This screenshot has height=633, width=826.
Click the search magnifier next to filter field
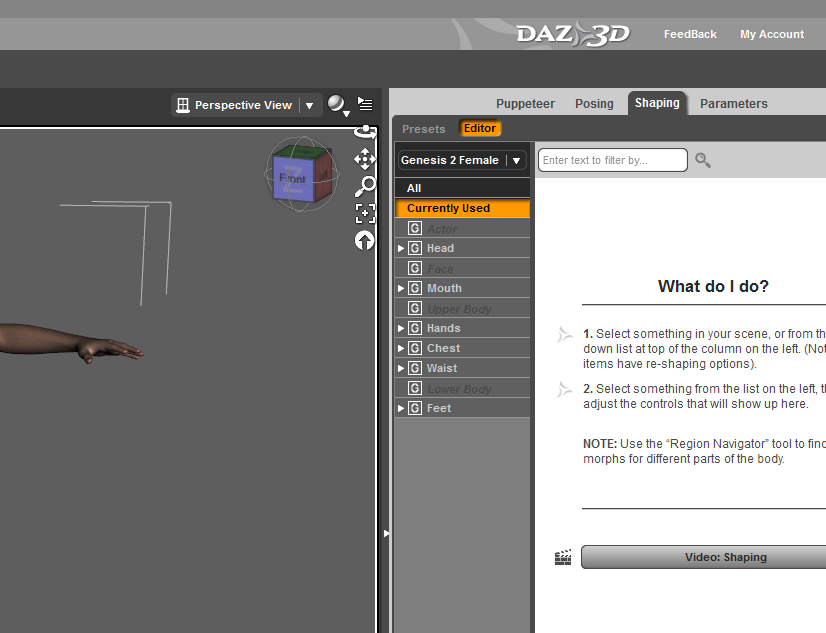702,160
